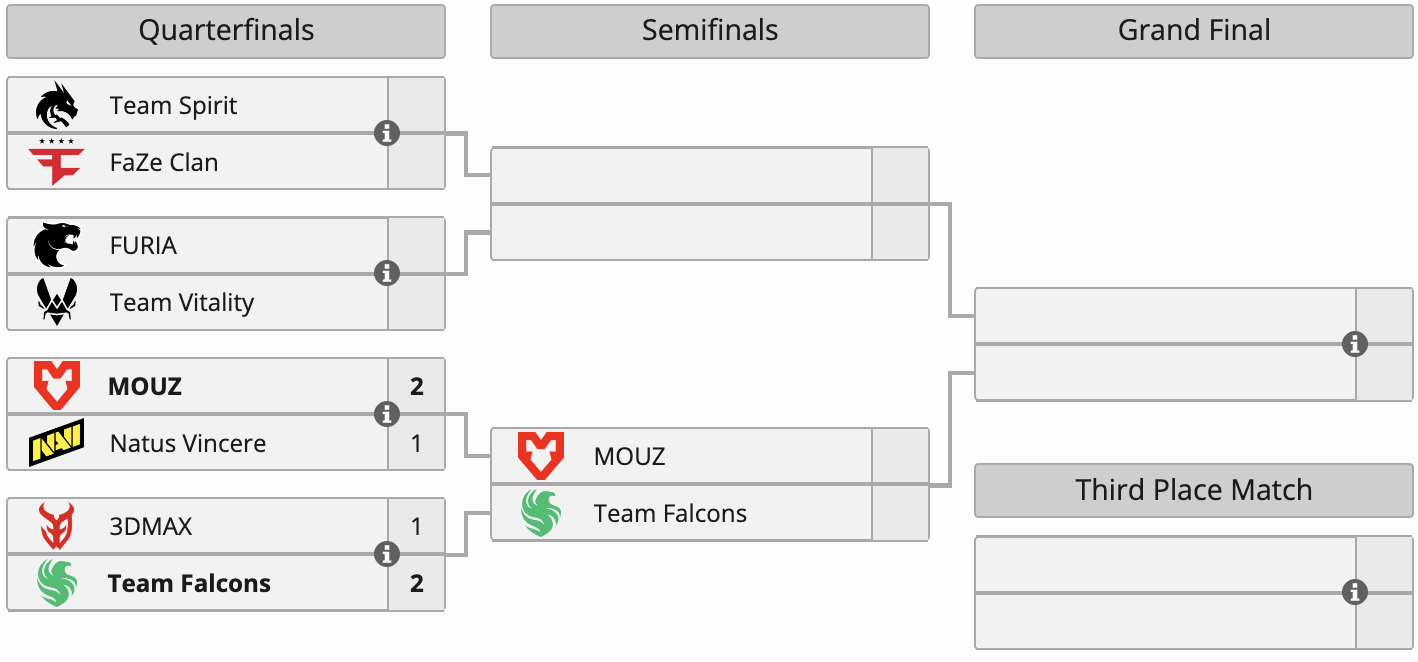1418x662 pixels.
Task: Click the MOUZ logo in quarterfinals
Action: coord(57,386)
